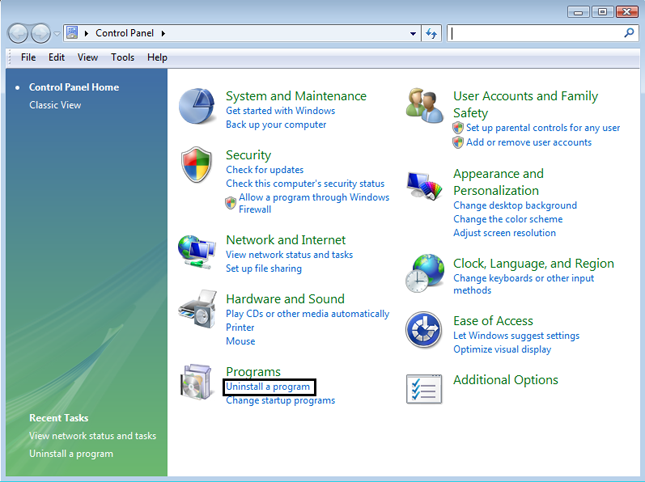Click the Hardware and Sound printer icon
This screenshot has height=482, width=645.
click(x=197, y=310)
